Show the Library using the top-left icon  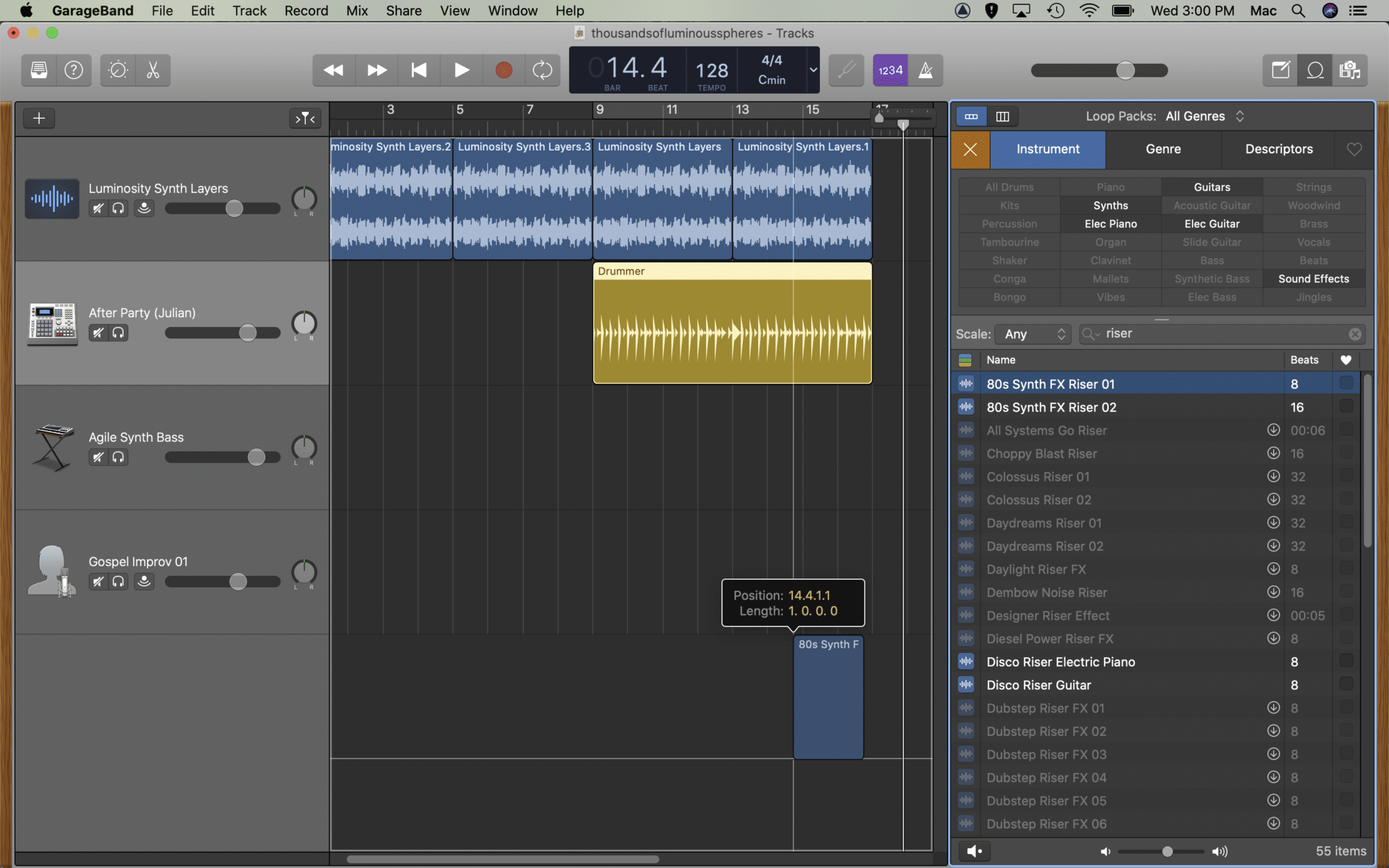click(38, 70)
